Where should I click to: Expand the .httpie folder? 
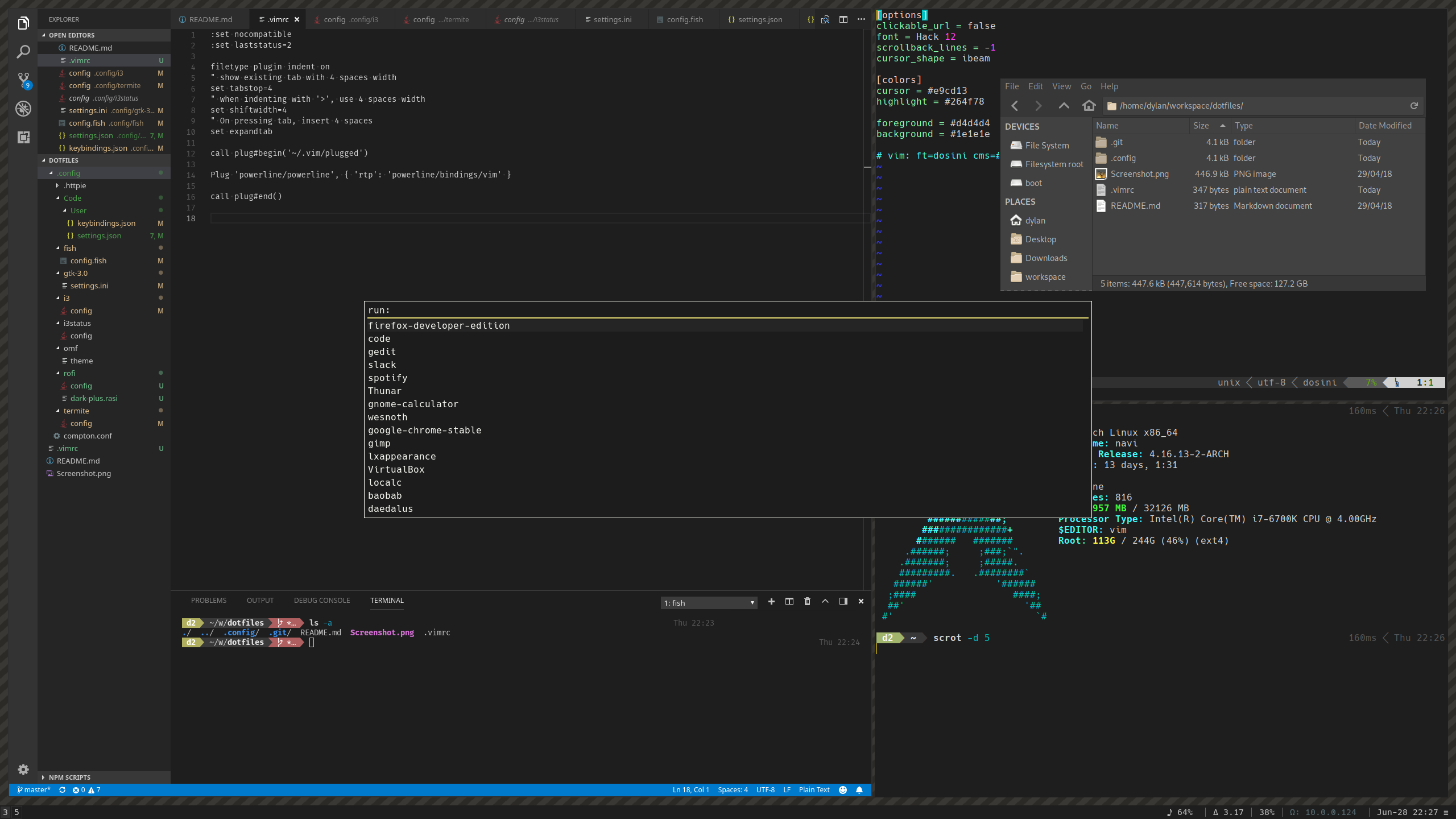pyautogui.click(x=75, y=185)
